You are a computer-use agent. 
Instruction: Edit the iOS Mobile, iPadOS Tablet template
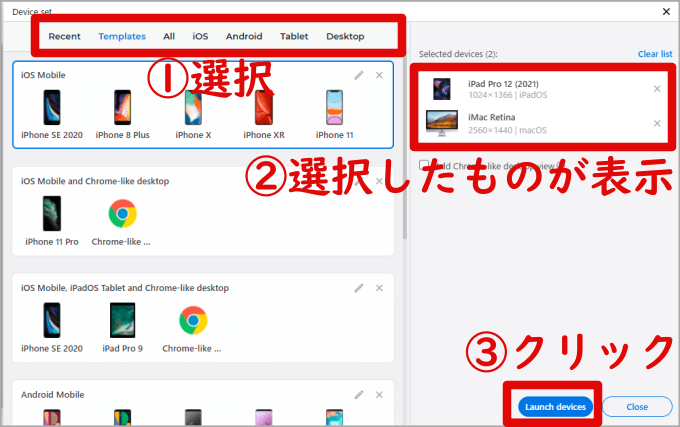coord(359,288)
